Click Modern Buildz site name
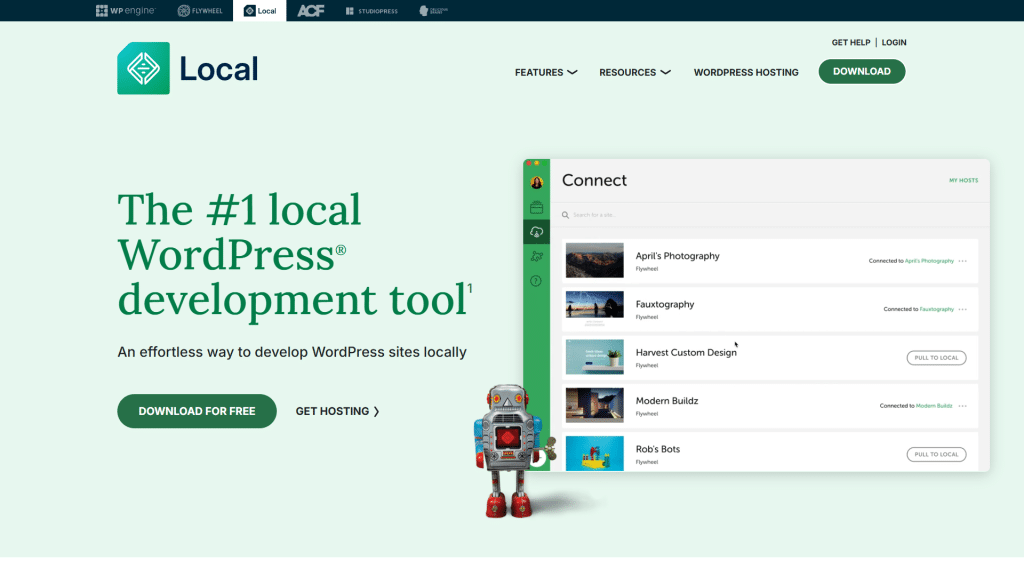Screen dimensions: 1024x576 click(667, 401)
